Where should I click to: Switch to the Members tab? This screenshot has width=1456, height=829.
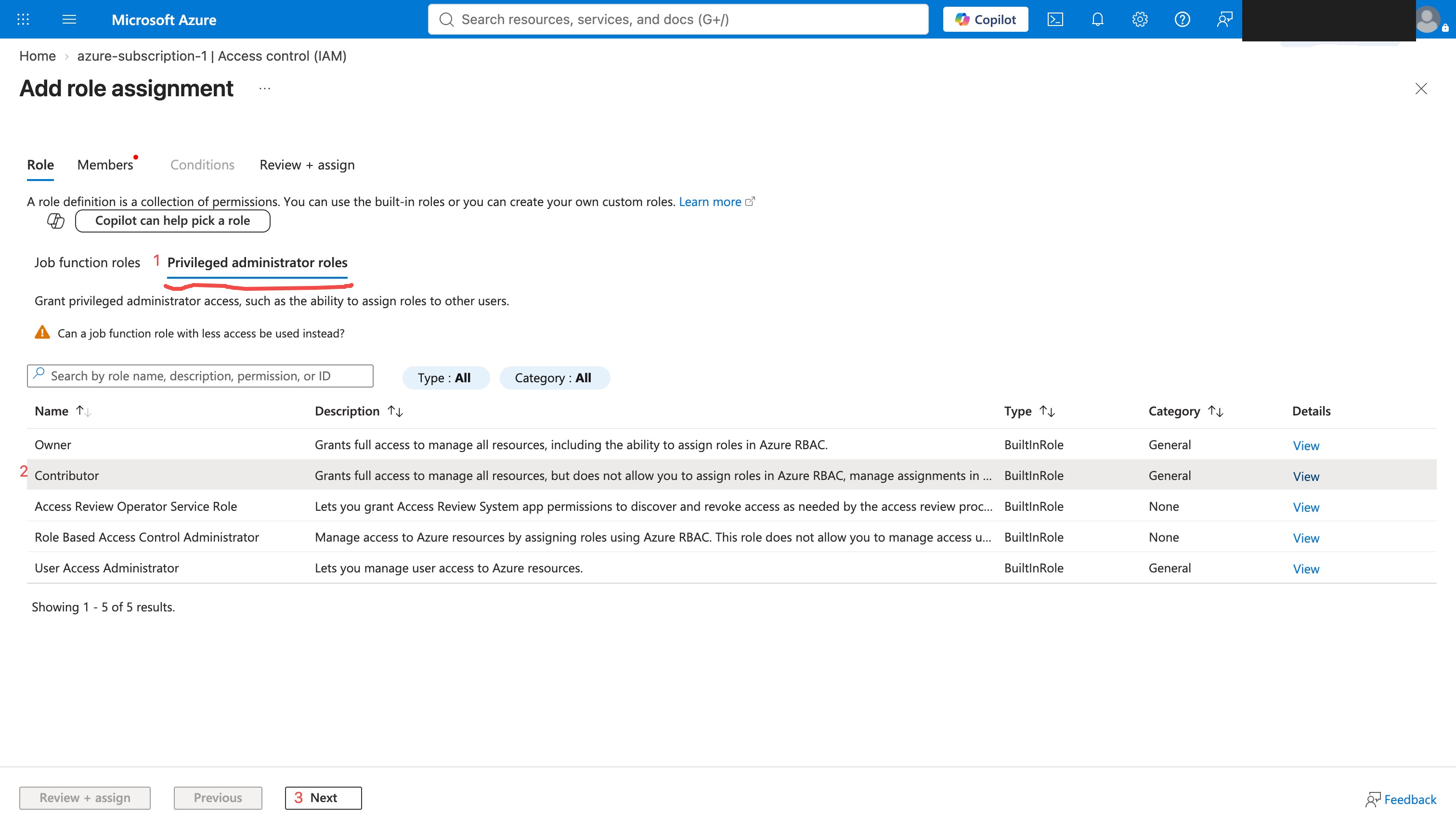(105, 165)
